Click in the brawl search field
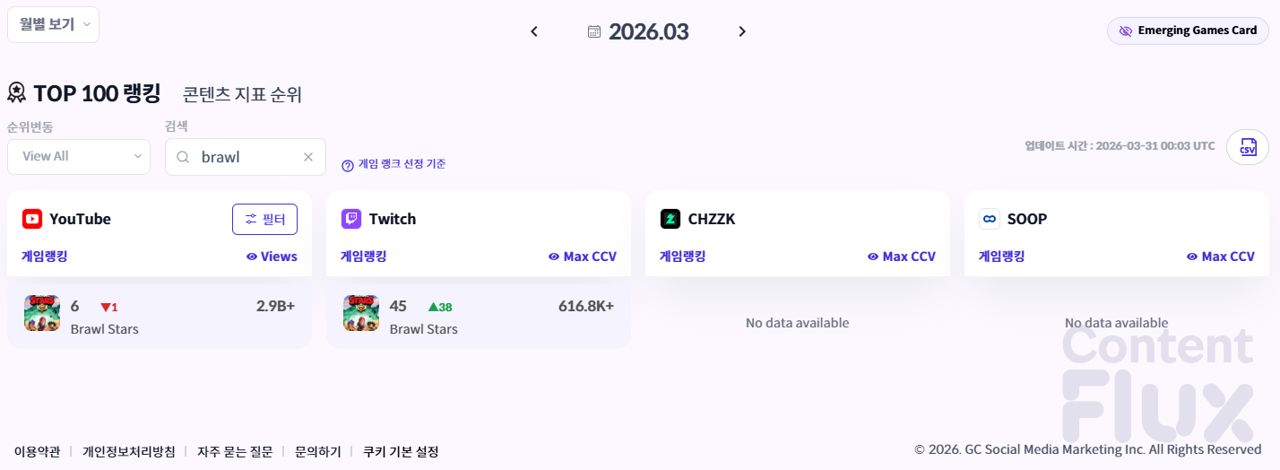 click(x=245, y=157)
